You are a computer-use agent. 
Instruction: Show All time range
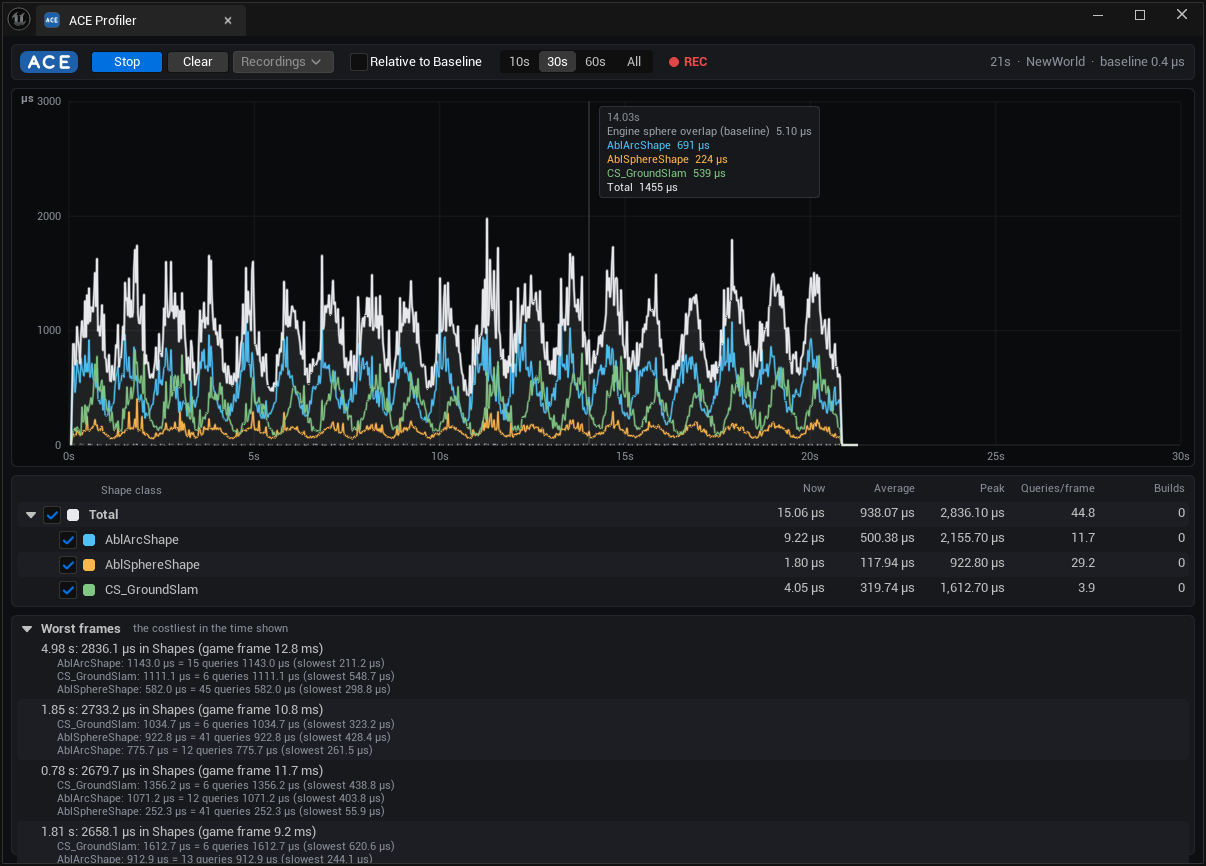634,62
